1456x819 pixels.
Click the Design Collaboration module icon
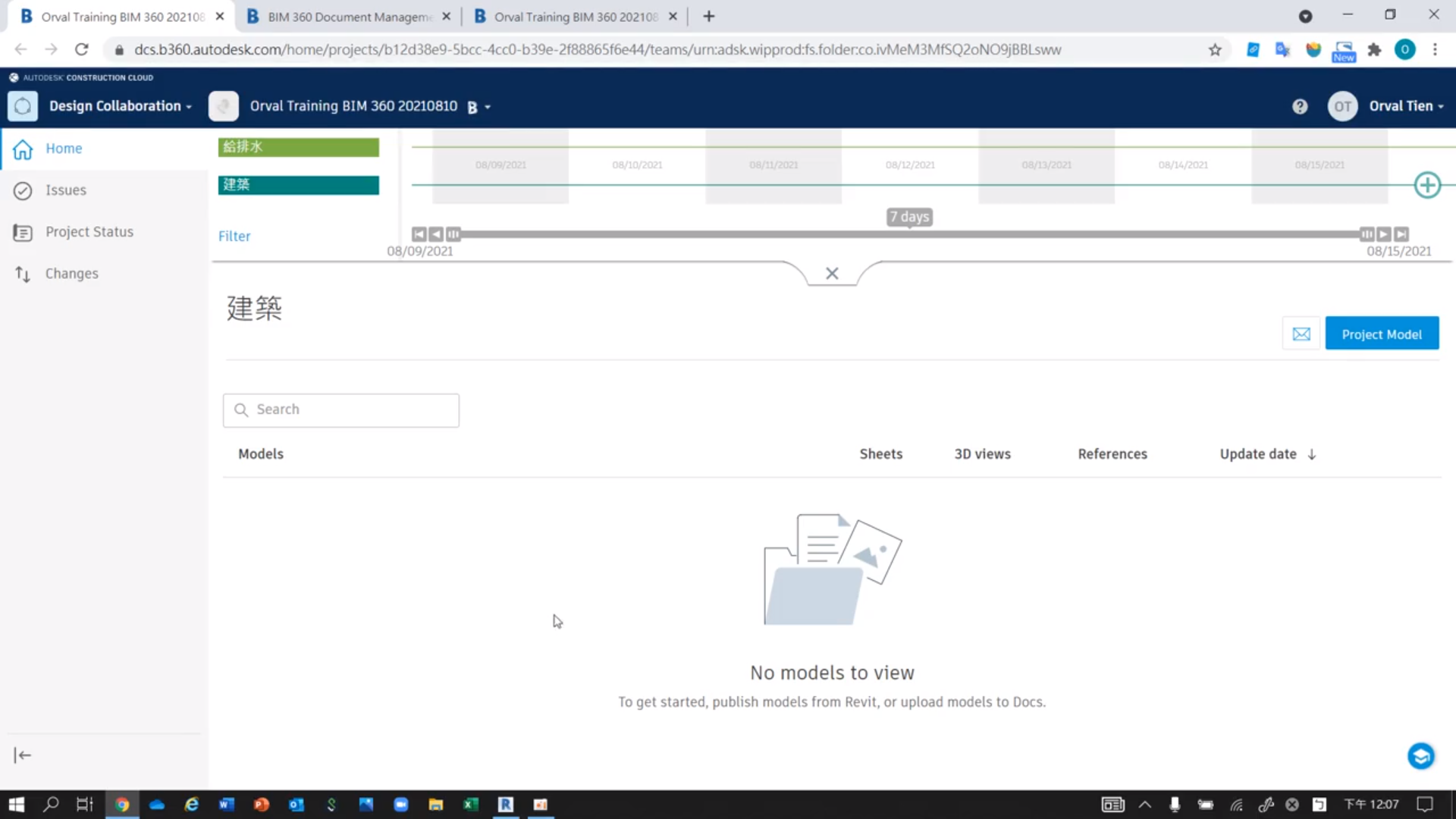pyautogui.click(x=23, y=106)
